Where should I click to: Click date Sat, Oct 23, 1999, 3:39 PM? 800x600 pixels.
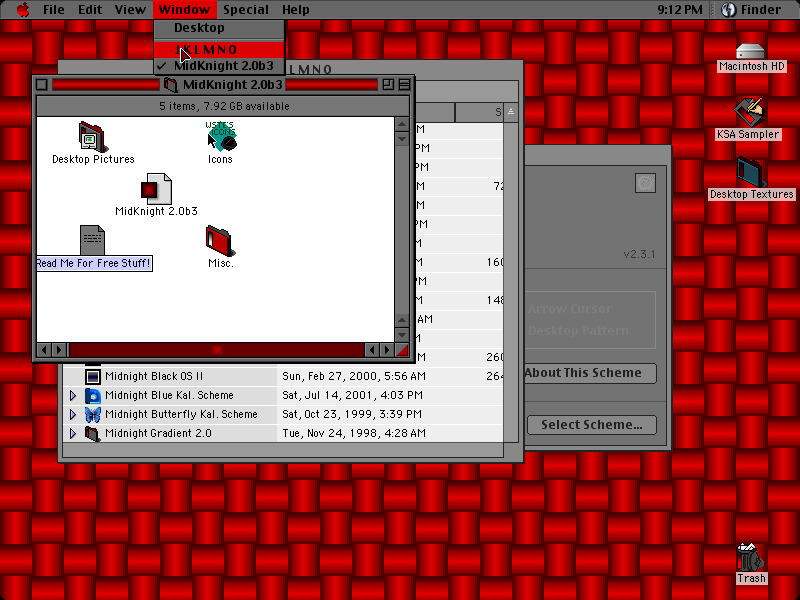pyautogui.click(x=352, y=414)
